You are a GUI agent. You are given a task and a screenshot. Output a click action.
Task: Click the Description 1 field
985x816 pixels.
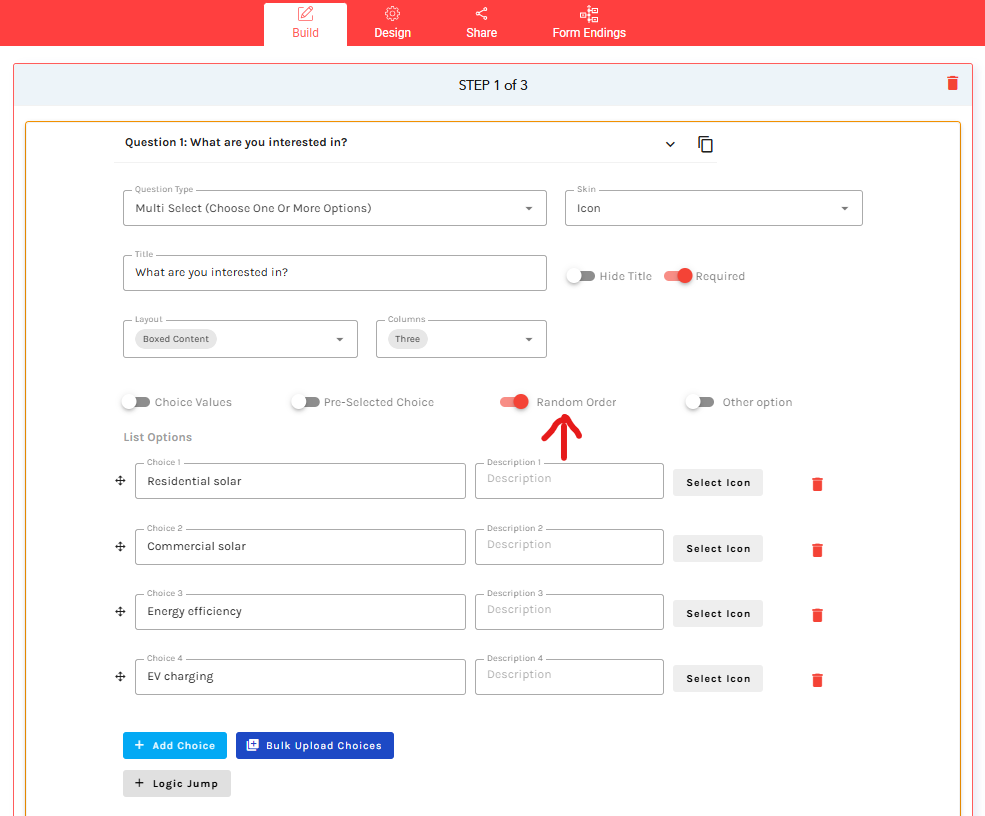[x=569, y=481]
